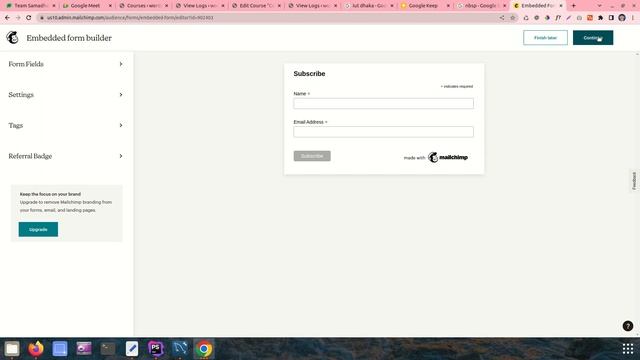The height and width of the screenshot is (360, 640).
Task: Open PhpStorm from the dock
Action: pos(156,349)
